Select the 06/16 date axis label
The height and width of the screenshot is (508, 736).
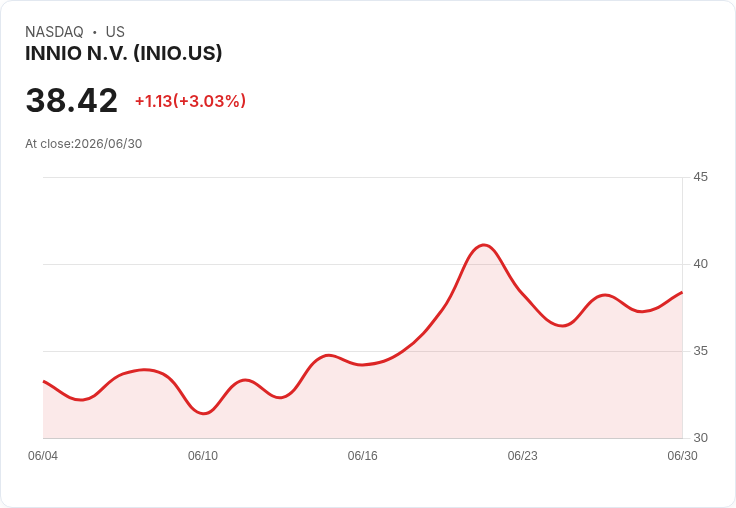(362, 456)
